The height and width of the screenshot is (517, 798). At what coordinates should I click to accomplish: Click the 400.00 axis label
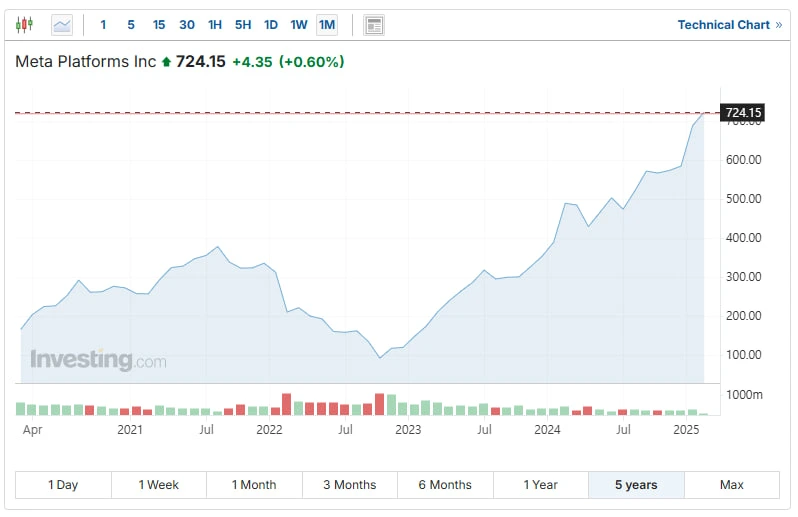[x=744, y=238]
